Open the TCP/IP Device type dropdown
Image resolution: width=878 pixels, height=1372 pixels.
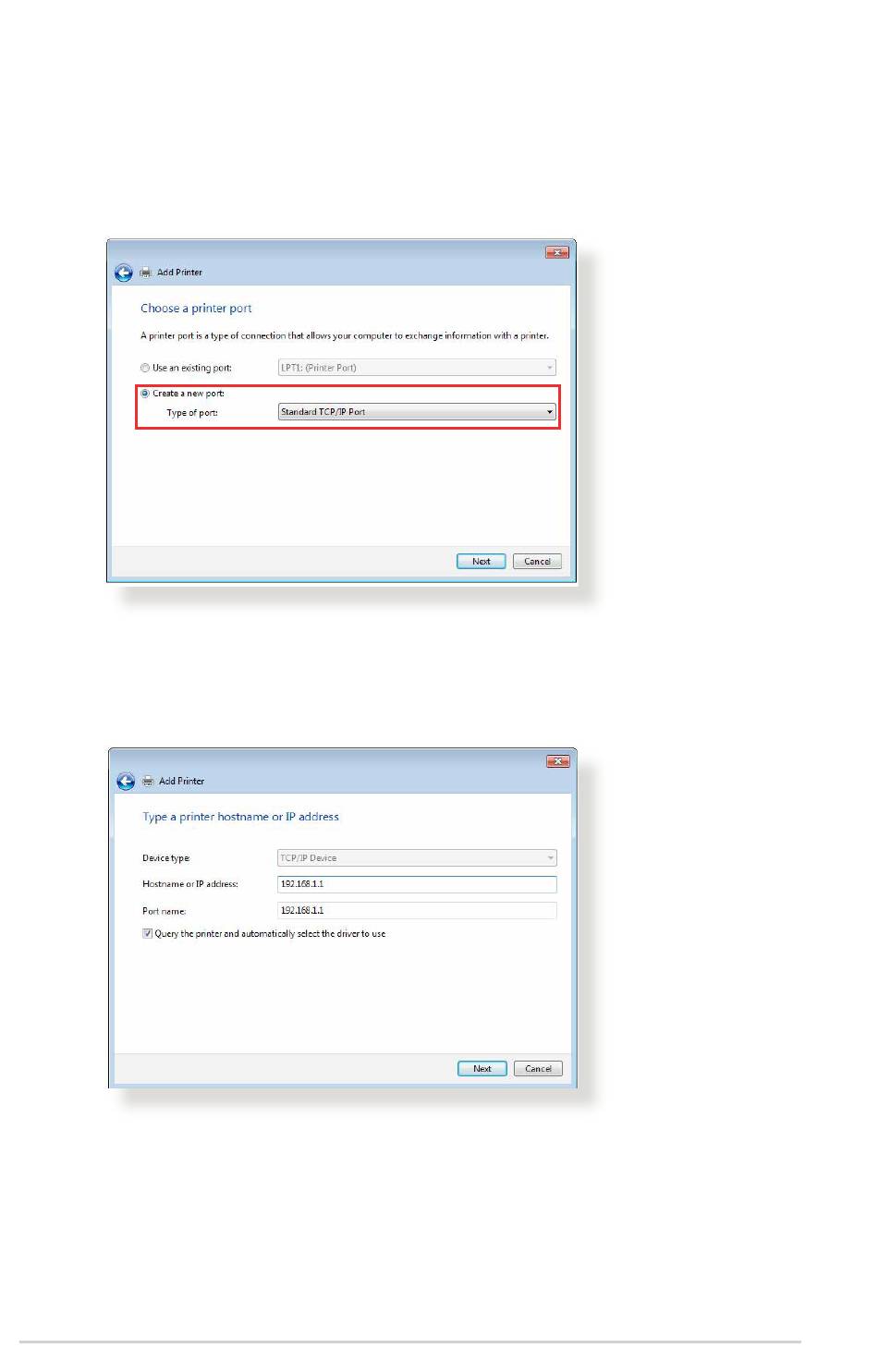[x=417, y=858]
